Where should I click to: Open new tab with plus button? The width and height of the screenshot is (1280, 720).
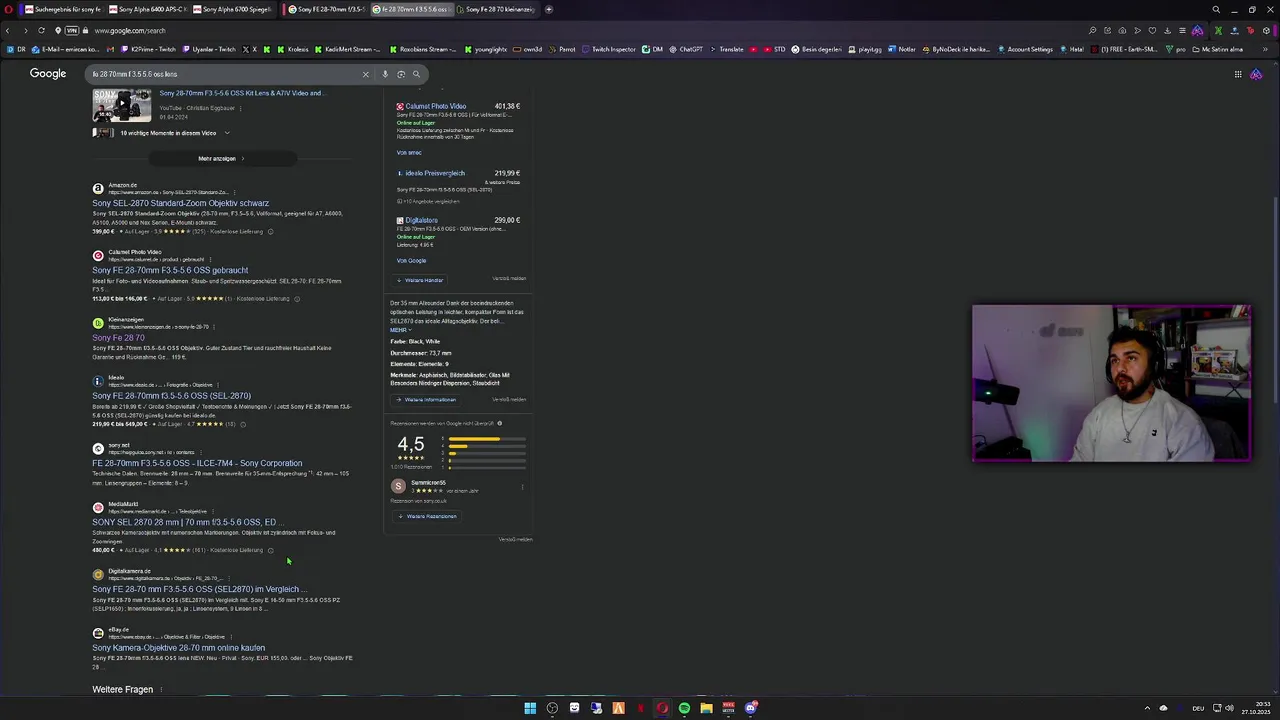548,9
